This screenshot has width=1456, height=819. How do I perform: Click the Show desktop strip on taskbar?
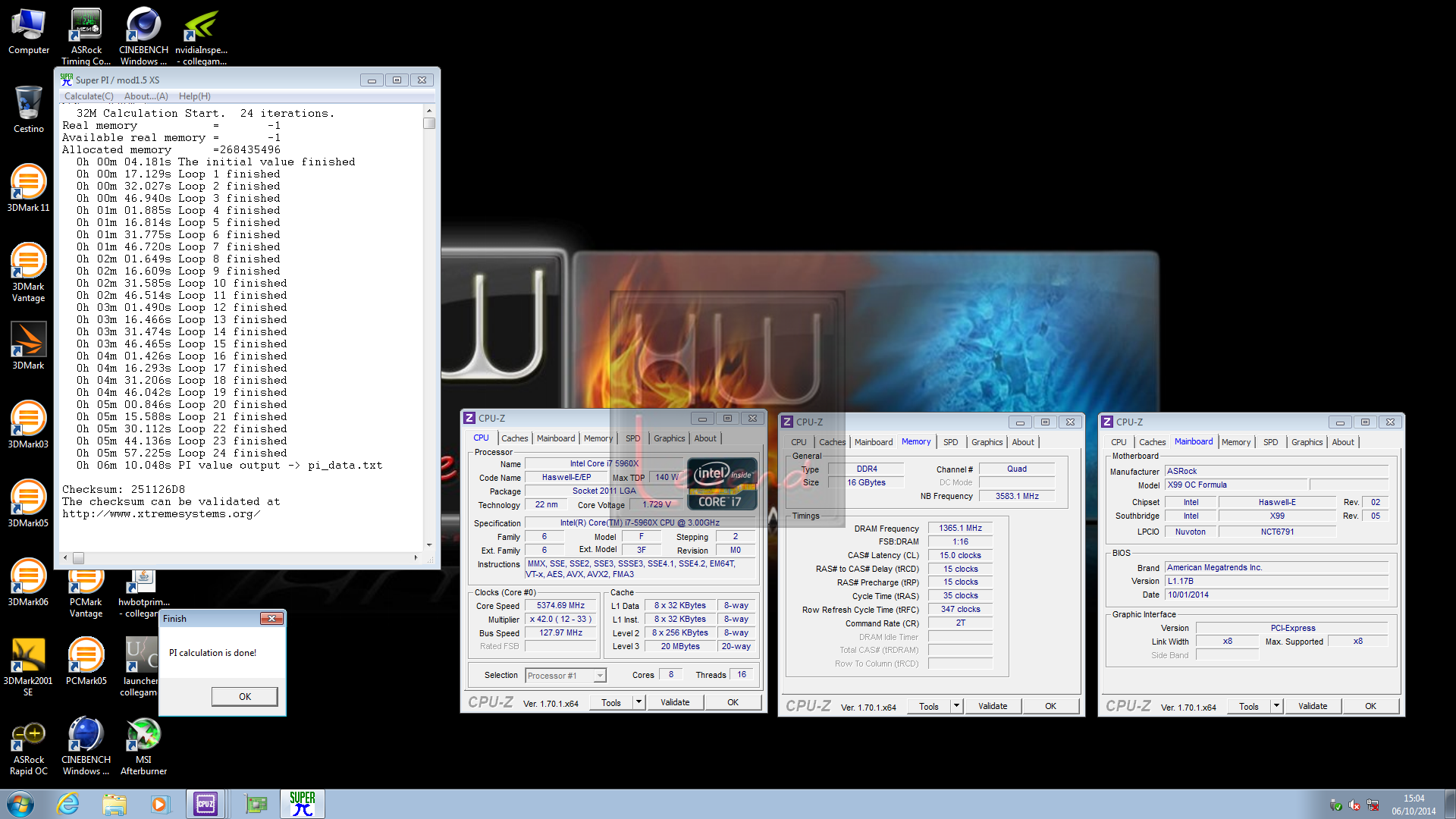pyautogui.click(x=1450, y=804)
